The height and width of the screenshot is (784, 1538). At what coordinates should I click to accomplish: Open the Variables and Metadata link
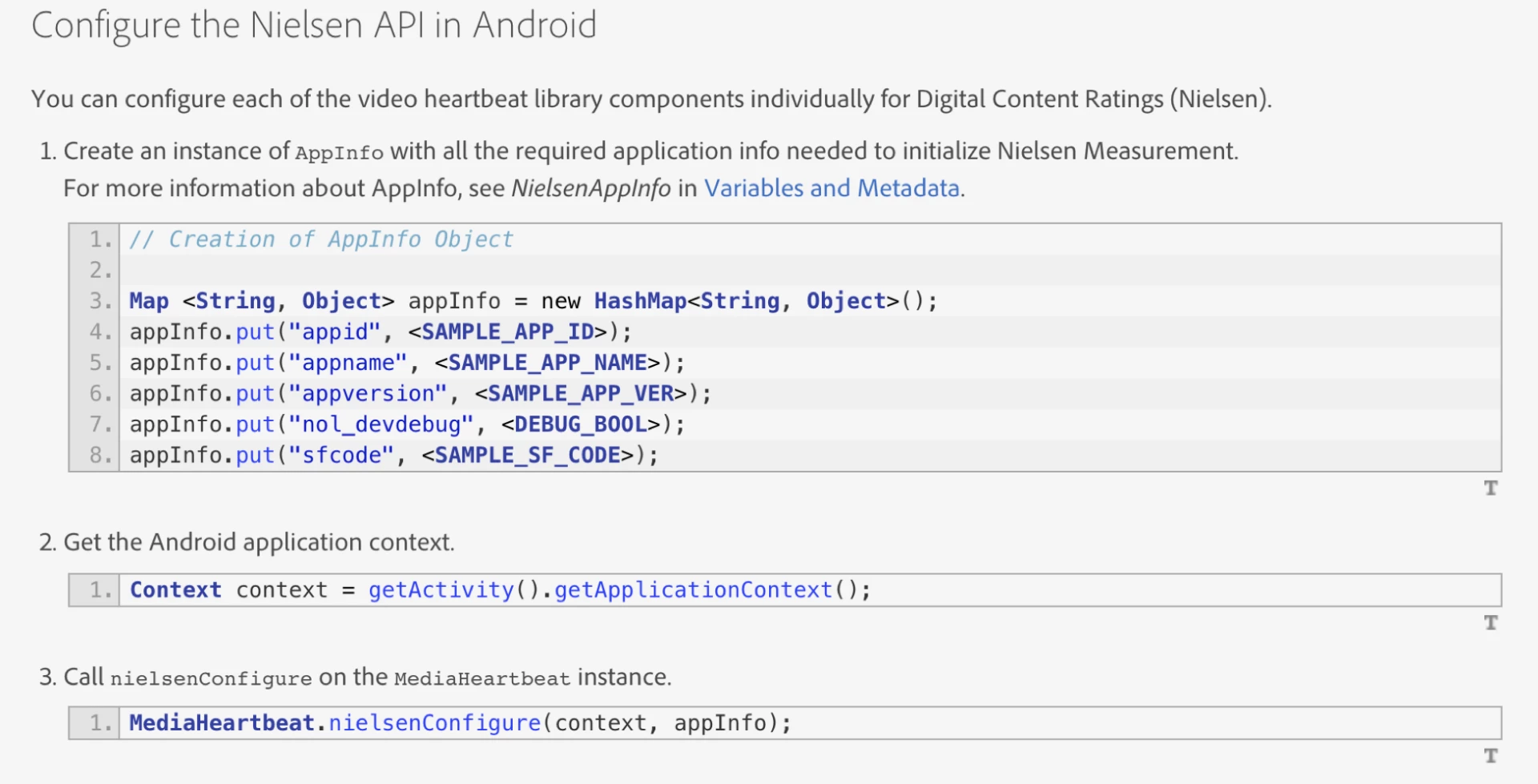point(831,188)
